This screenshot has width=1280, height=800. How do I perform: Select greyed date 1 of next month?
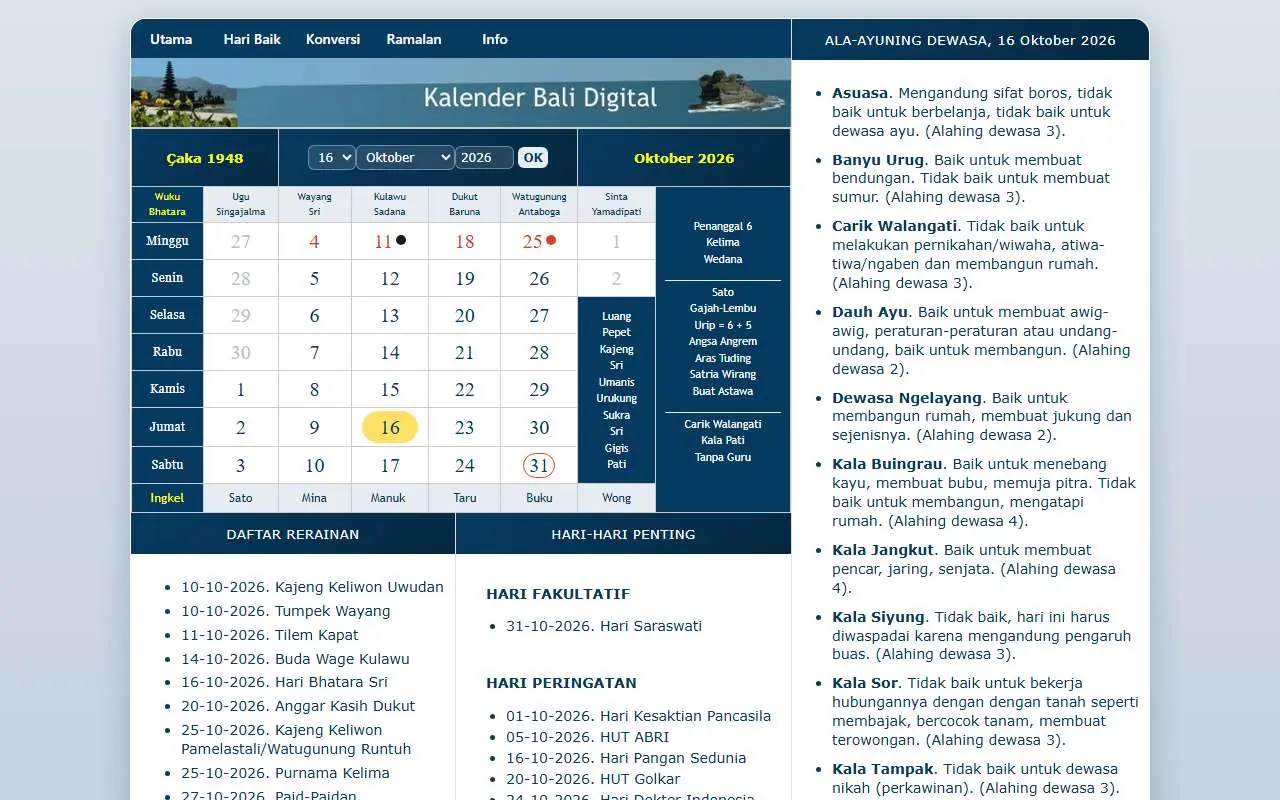point(616,241)
